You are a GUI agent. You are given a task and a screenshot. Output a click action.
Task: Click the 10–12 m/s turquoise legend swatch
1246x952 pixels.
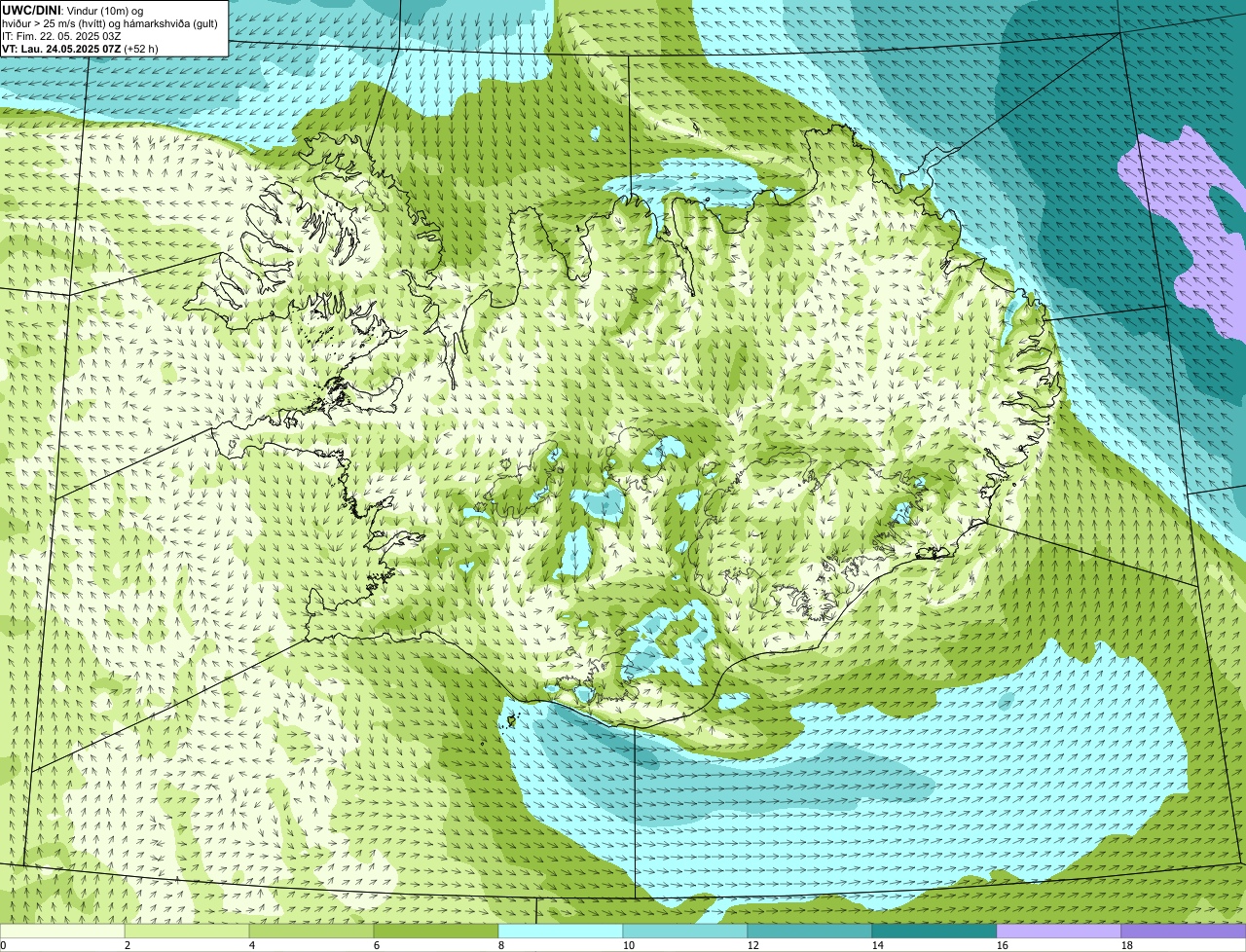[685, 931]
